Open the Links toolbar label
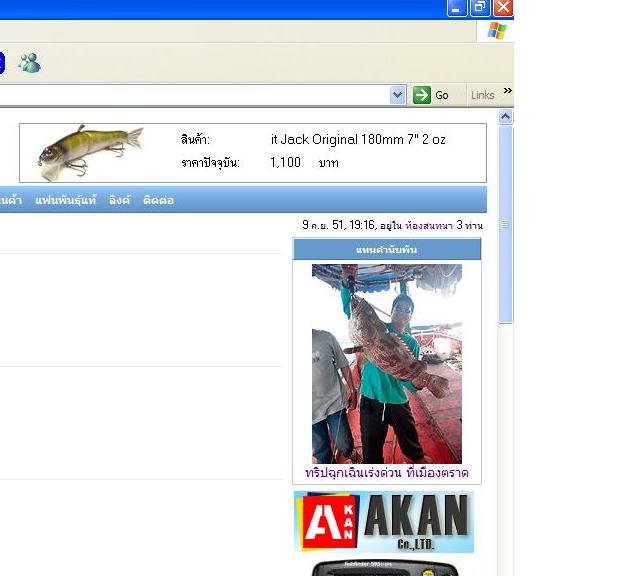Screen dimensions: 640x576 tap(482, 95)
